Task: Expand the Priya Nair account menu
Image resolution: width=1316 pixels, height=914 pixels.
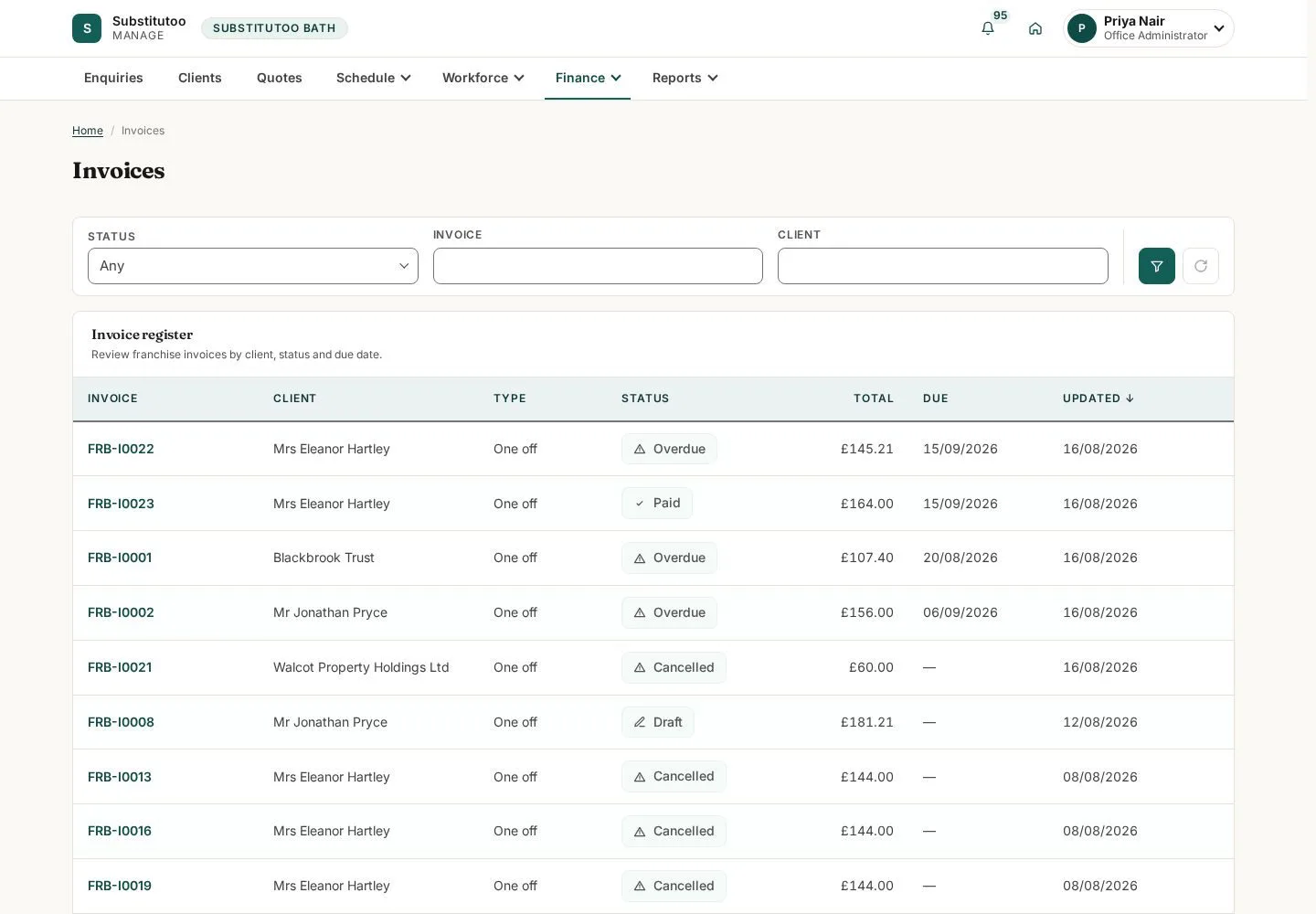Action: tap(1150, 28)
